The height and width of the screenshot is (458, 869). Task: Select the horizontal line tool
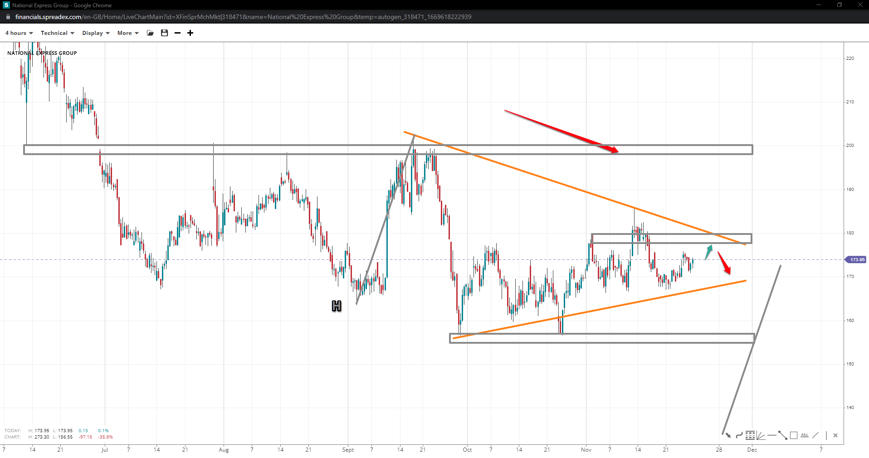tap(772, 435)
